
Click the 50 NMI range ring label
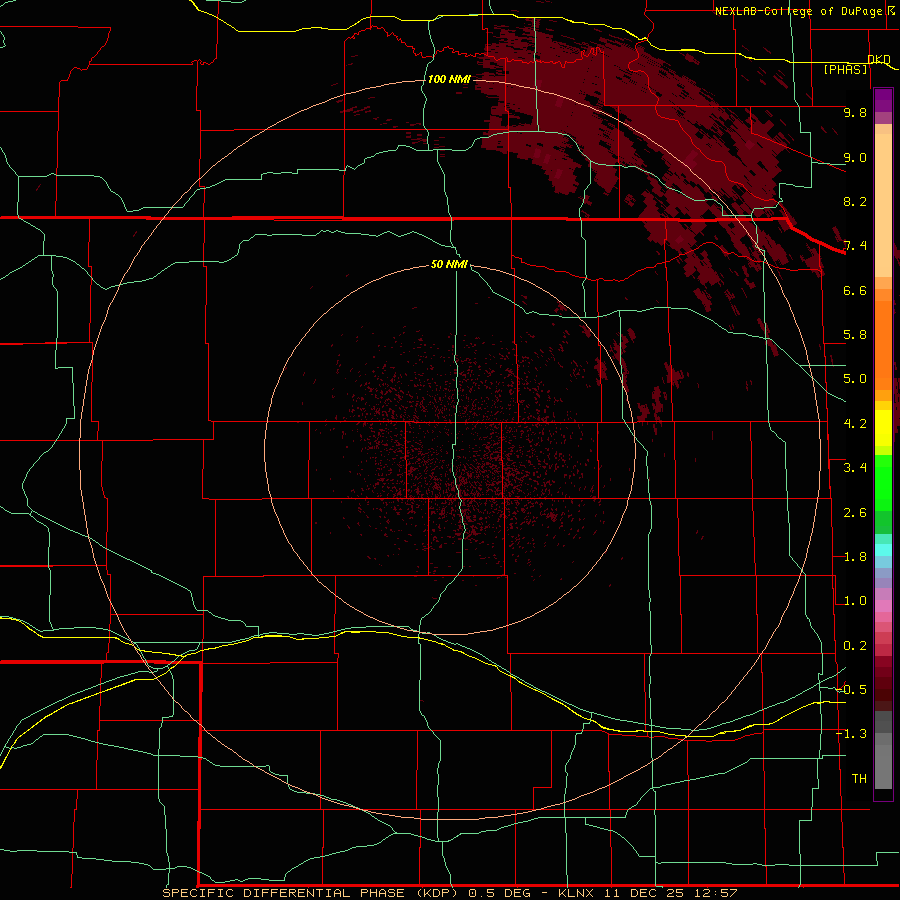[449, 264]
